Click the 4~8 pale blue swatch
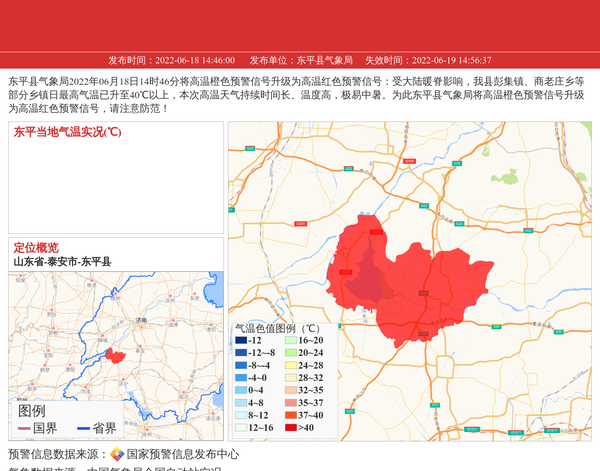 (x=241, y=403)
